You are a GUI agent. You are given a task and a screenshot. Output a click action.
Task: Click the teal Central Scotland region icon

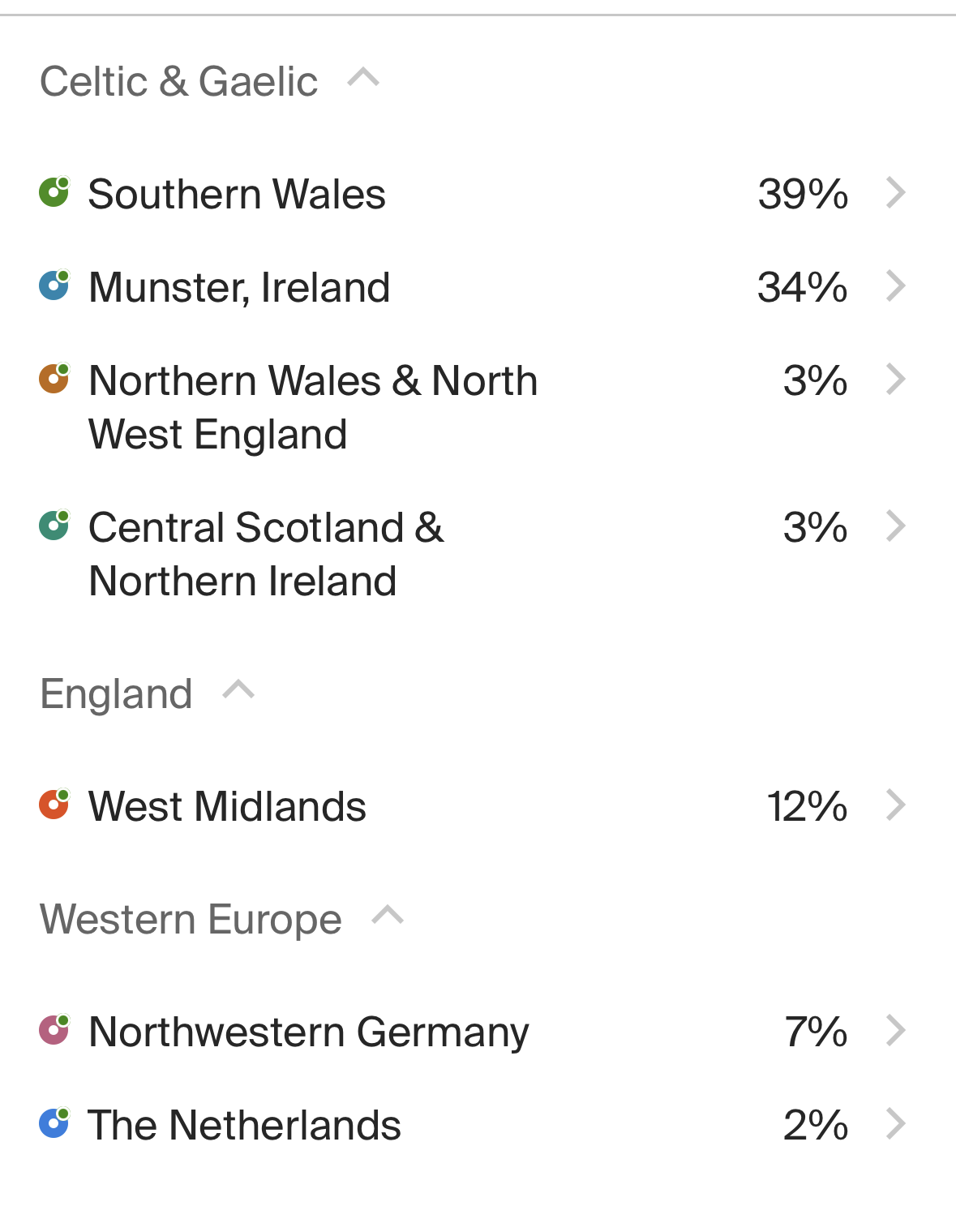(54, 526)
